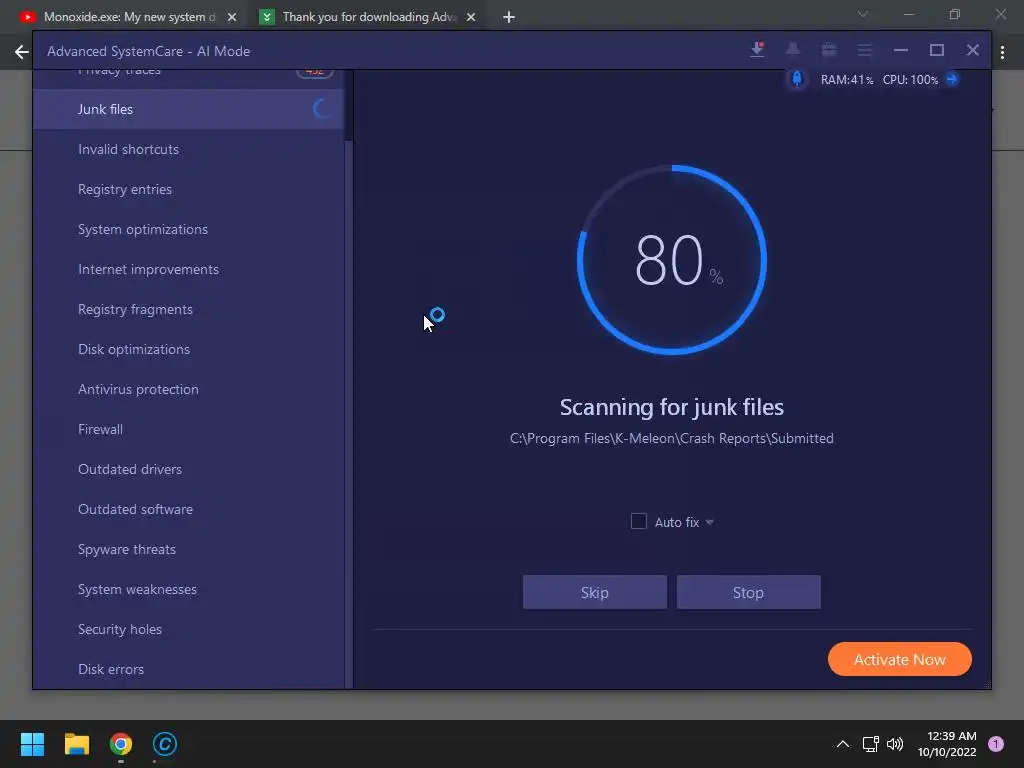Click the Chrome icon in taskbar
The height and width of the screenshot is (768, 1024).
(121, 744)
